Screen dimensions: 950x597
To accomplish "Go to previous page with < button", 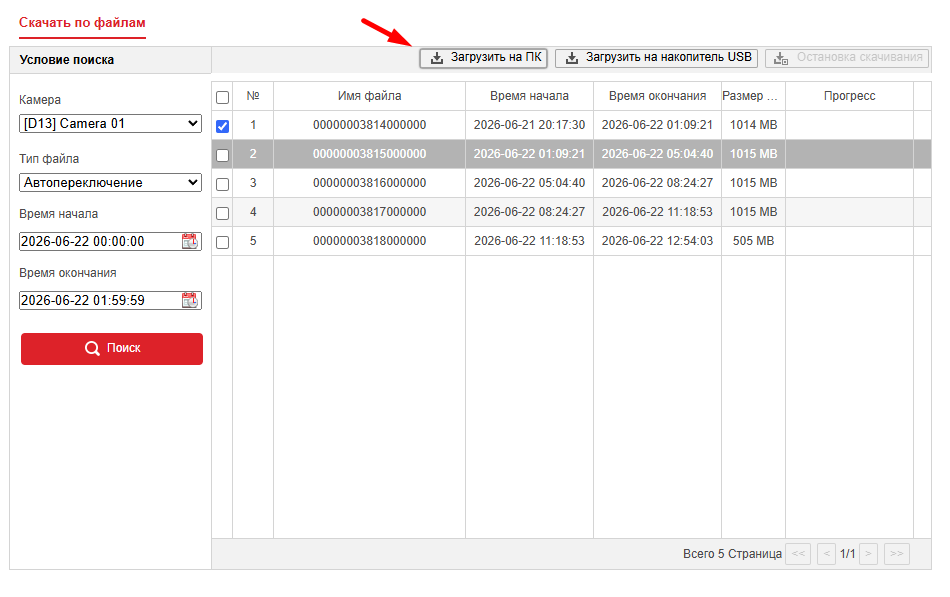I will (x=826, y=554).
